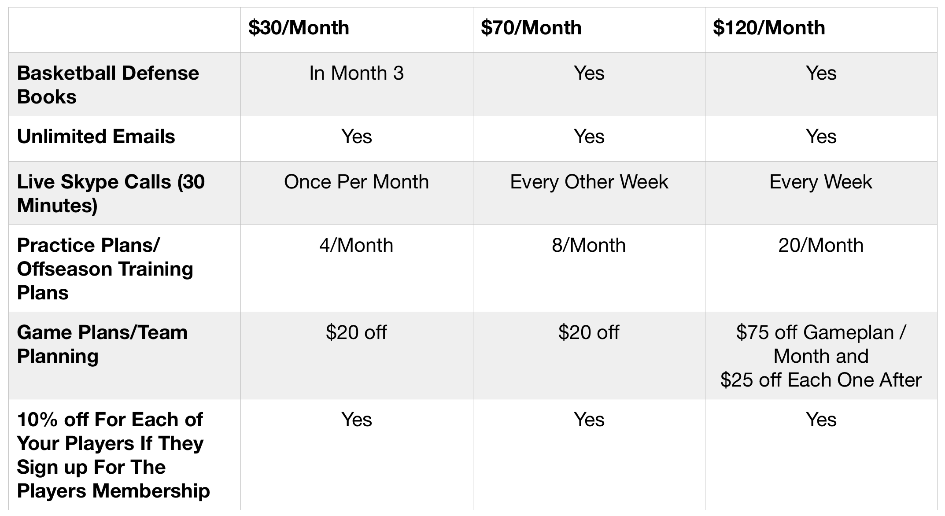This screenshot has height=516, width=945.
Task: Click the In Month 3 cell
Action: 356,74
